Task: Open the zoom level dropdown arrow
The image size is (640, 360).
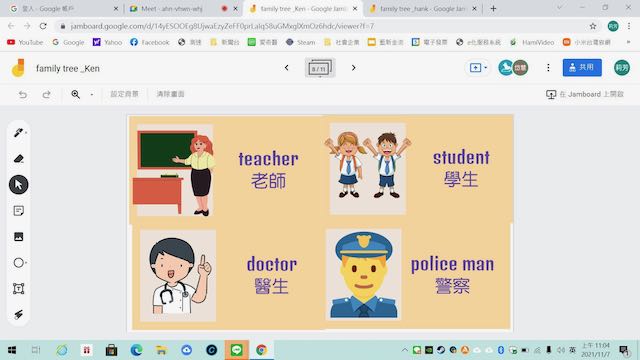Action: point(92,94)
